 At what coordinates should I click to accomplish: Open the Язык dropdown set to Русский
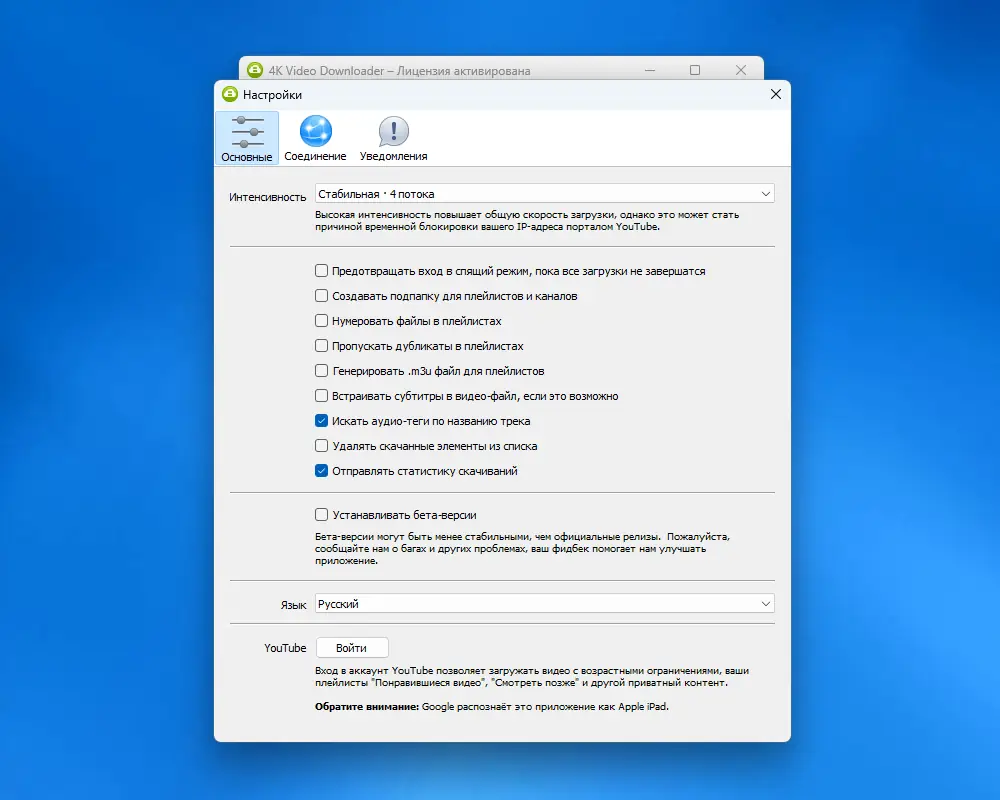(545, 603)
